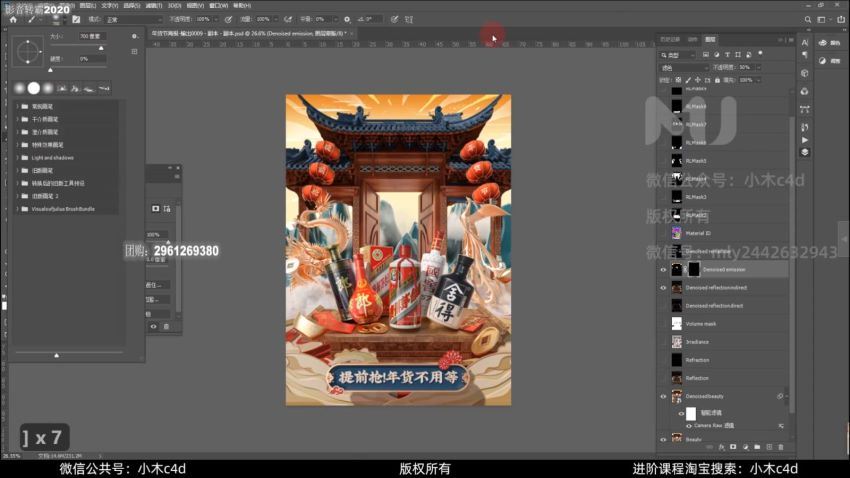This screenshot has height=478, width=850.
Task: Switch to the Layers panel tab
Action: pos(710,40)
